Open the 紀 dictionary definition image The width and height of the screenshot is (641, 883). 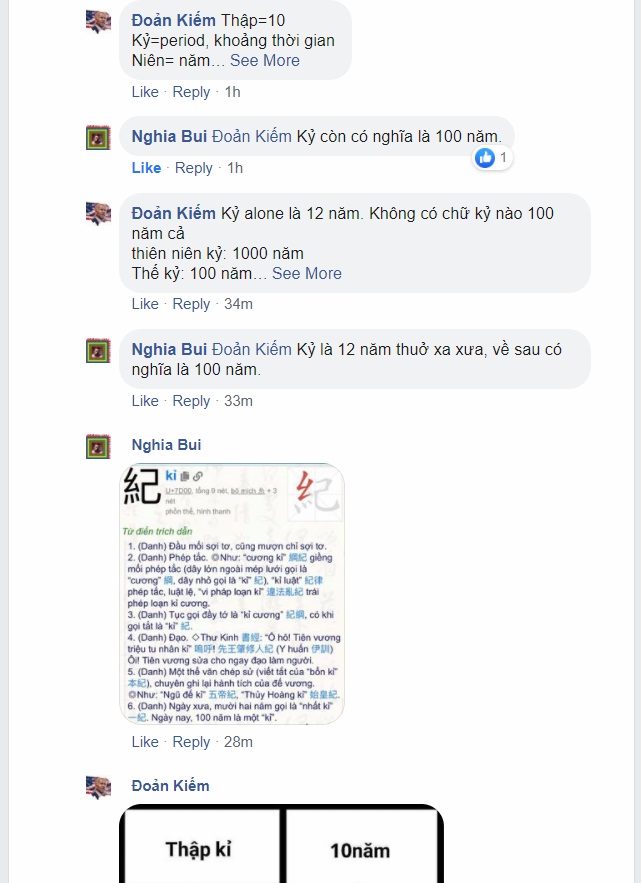coord(232,594)
